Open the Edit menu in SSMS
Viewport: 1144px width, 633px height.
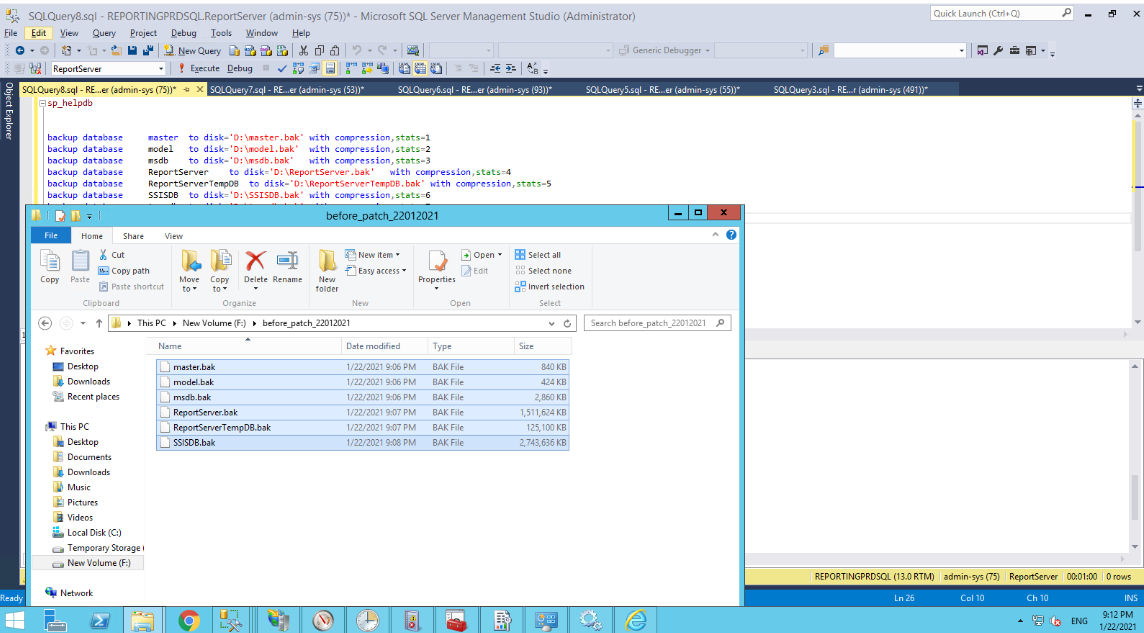click(x=39, y=33)
